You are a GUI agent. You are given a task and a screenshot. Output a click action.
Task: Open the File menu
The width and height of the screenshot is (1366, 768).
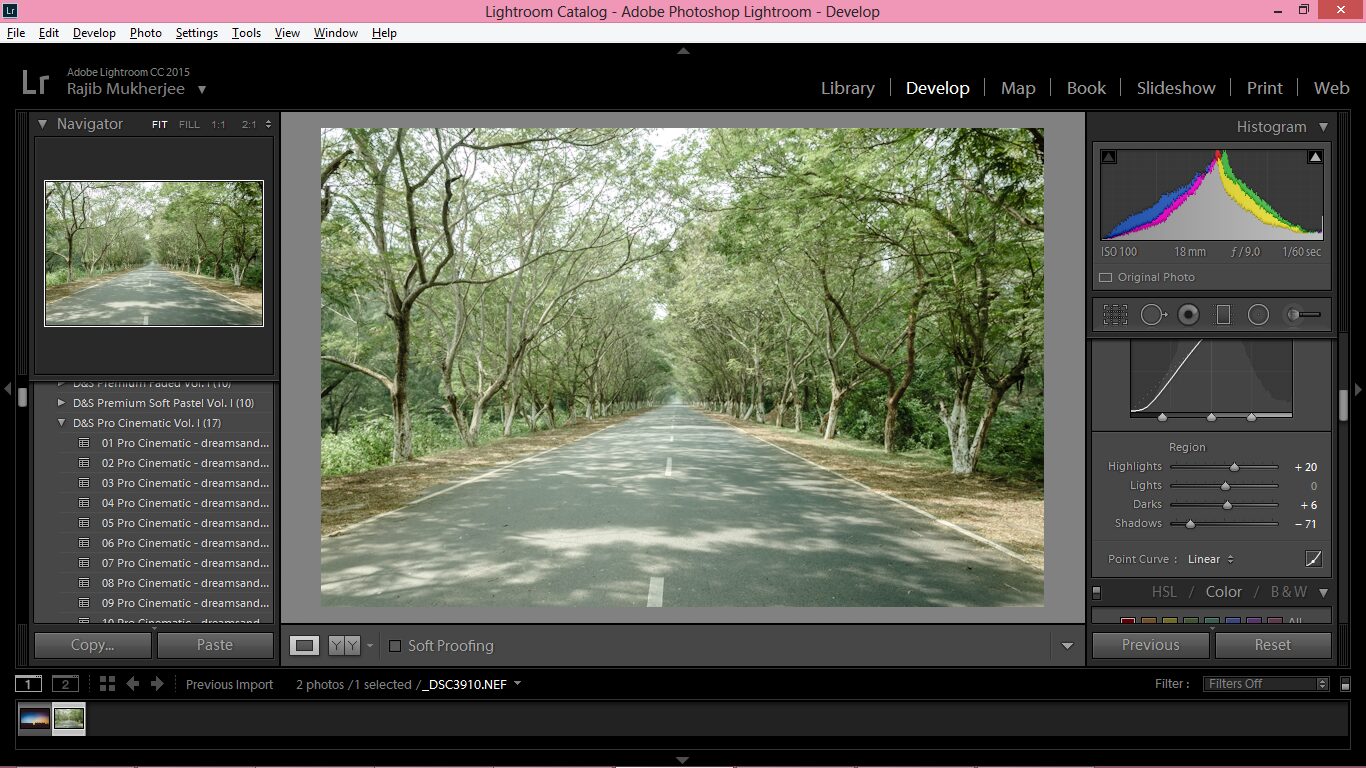pos(16,33)
